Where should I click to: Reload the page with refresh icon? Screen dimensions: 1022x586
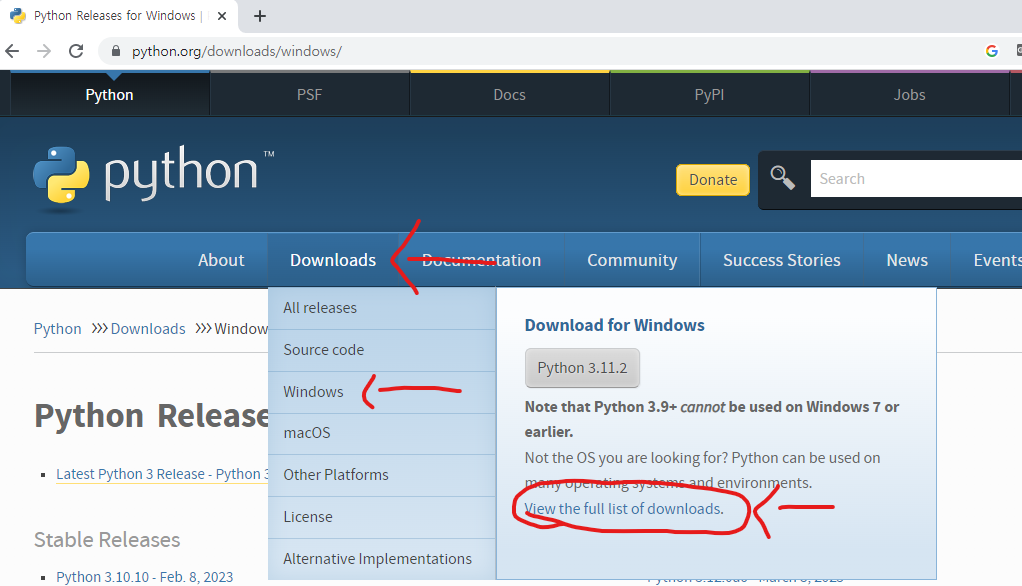76,51
